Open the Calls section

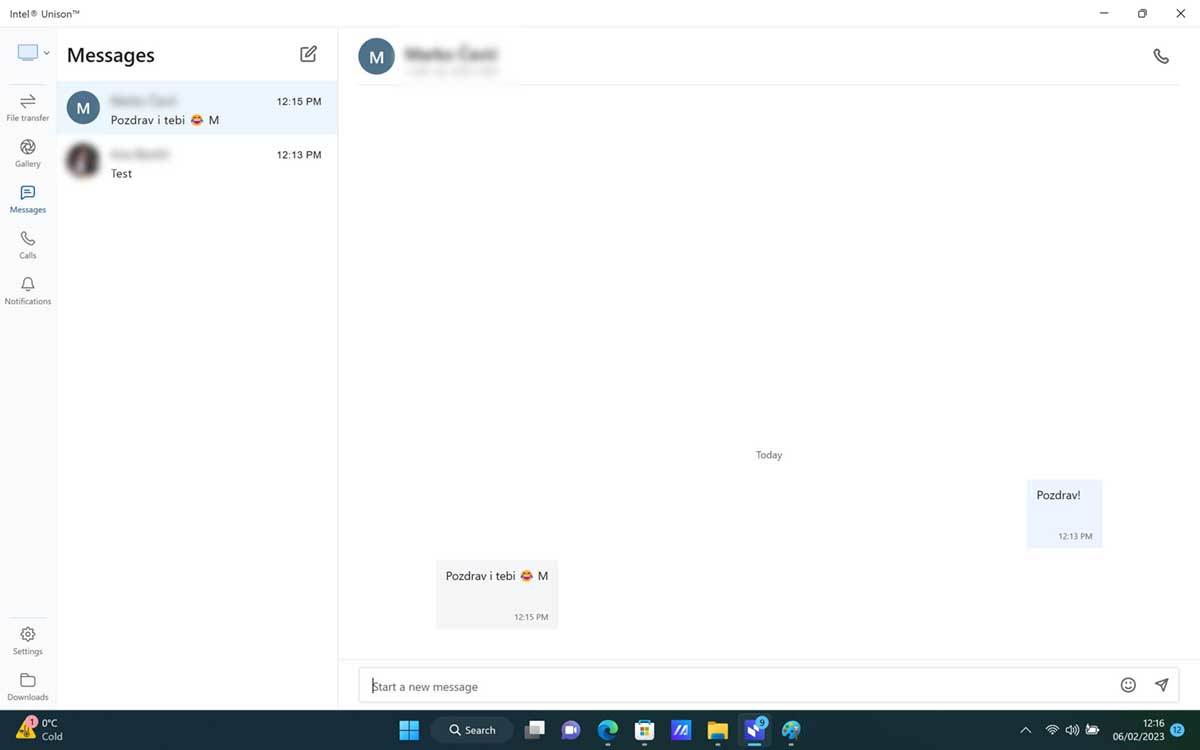point(28,245)
